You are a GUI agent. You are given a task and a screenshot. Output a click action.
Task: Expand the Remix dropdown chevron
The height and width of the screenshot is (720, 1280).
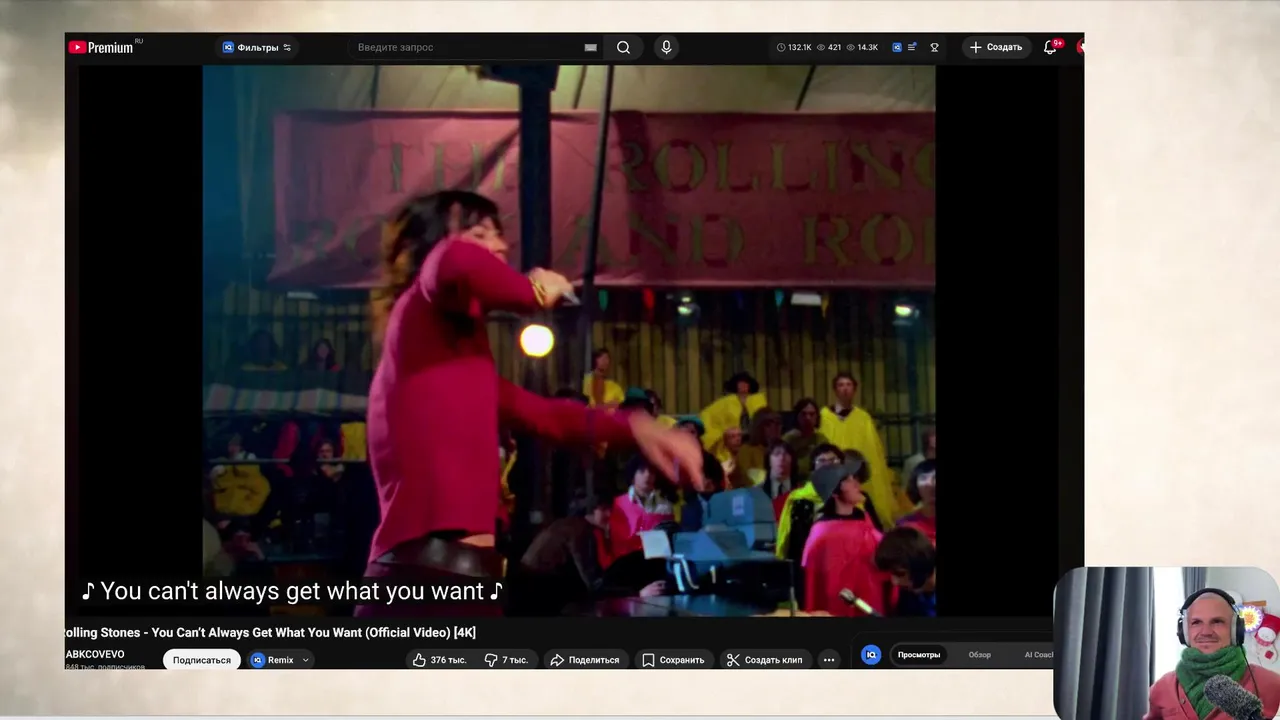[x=306, y=660]
